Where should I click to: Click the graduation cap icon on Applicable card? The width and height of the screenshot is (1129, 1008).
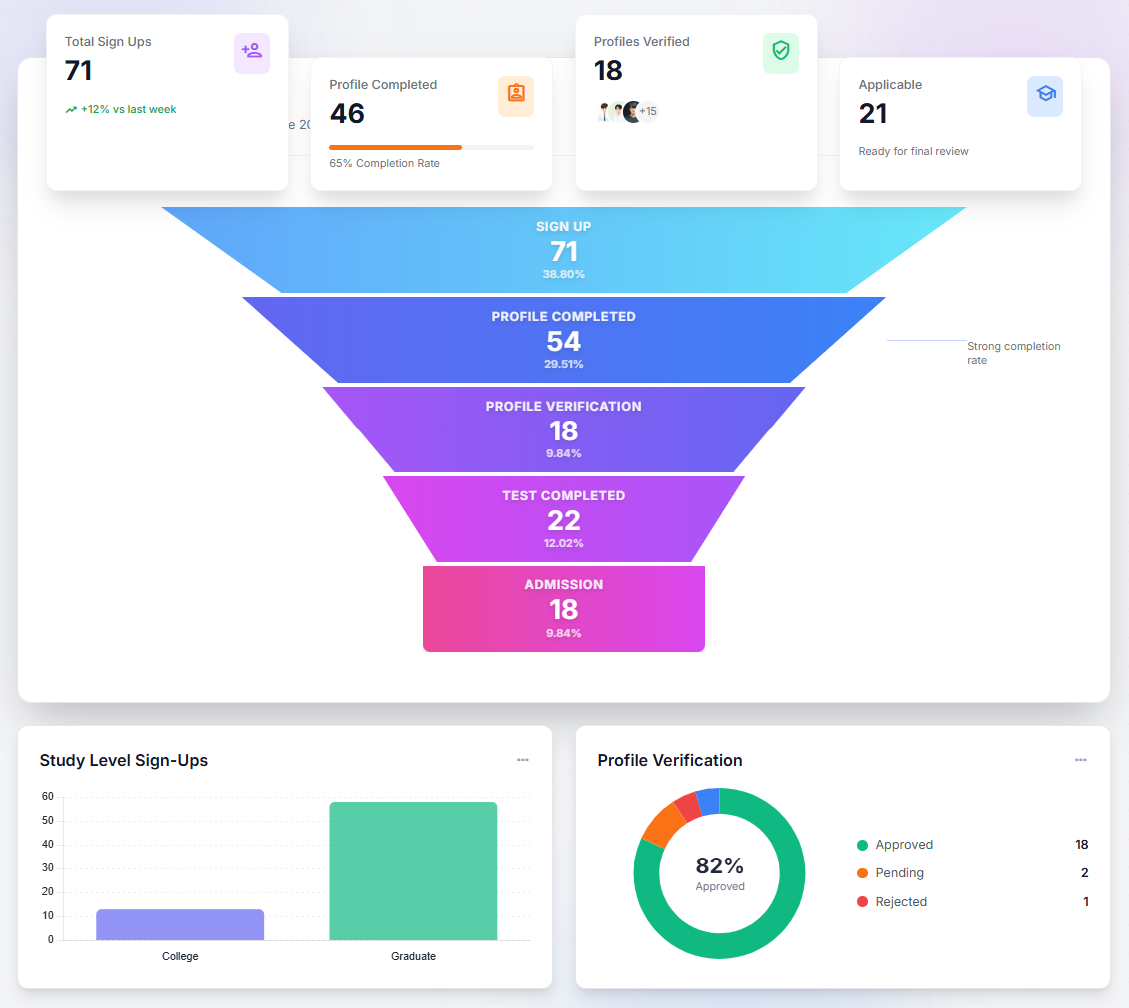pos(1044,96)
